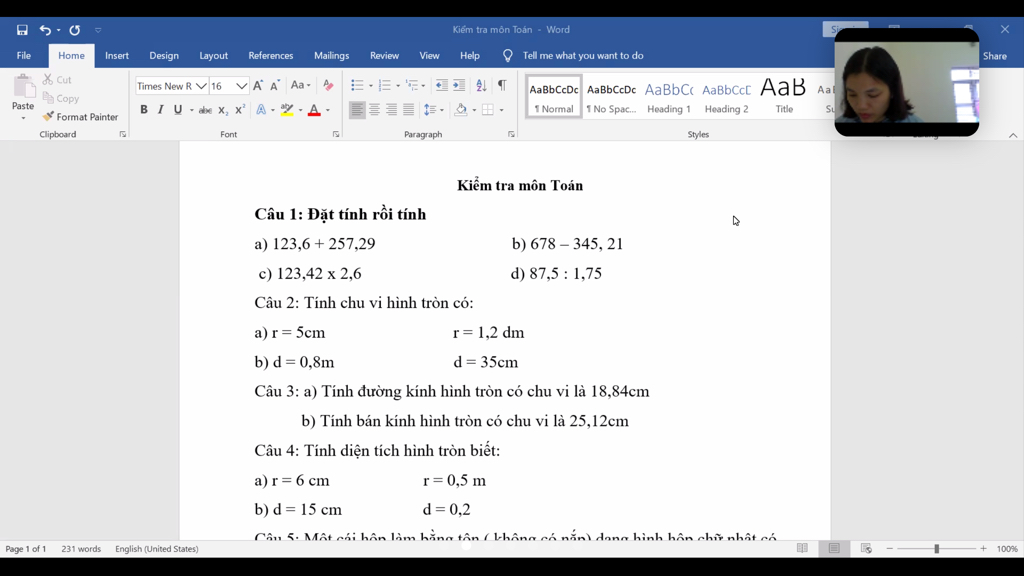The width and height of the screenshot is (1024, 576).
Task: Switch to the Mailings tab
Action: pyautogui.click(x=331, y=56)
